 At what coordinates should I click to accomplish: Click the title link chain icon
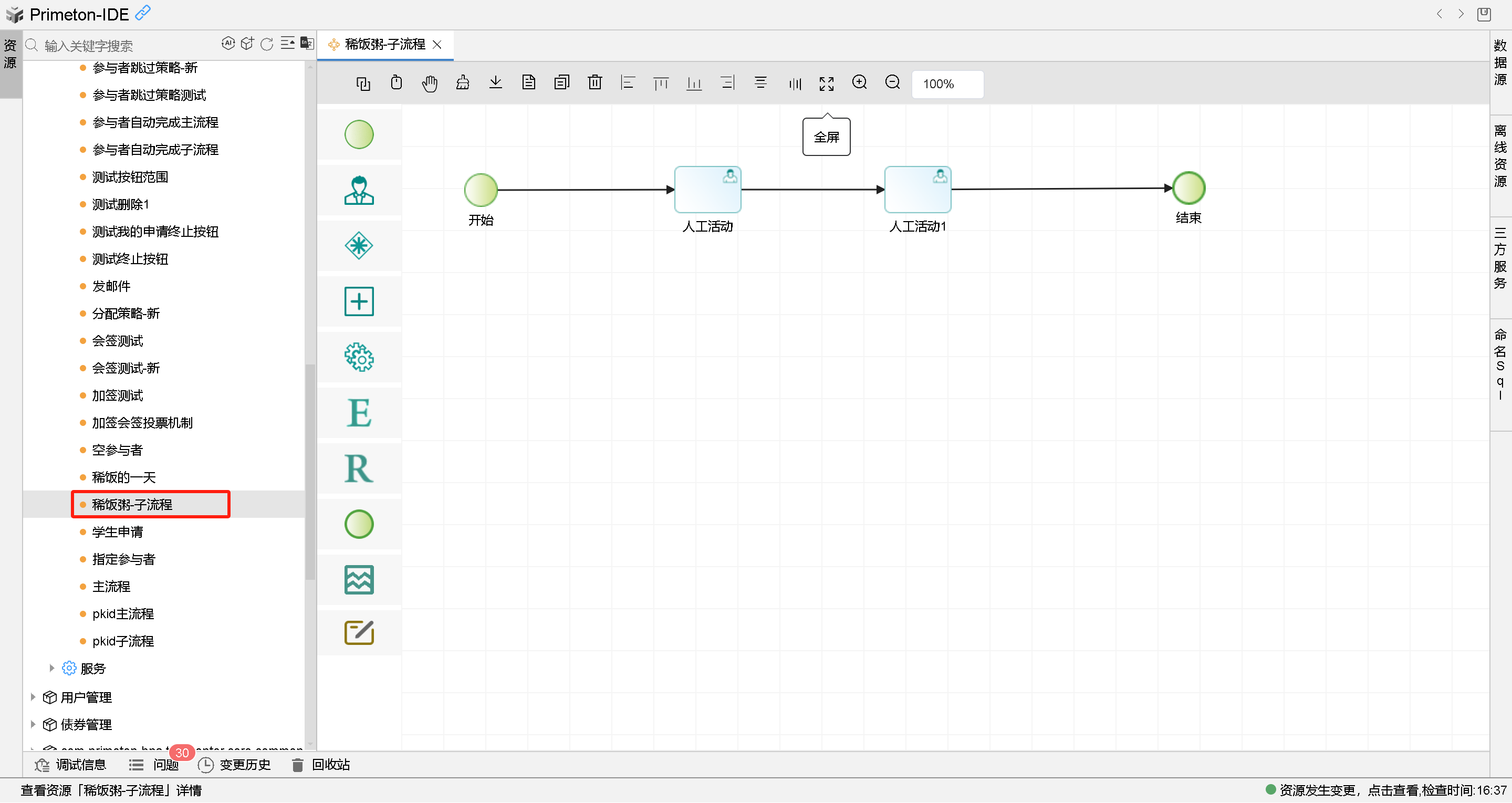pyautogui.click(x=143, y=12)
